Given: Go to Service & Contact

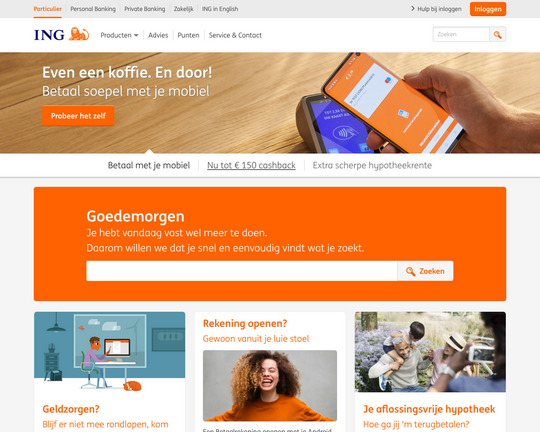Looking at the screenshot, I should tap(235, 35).
